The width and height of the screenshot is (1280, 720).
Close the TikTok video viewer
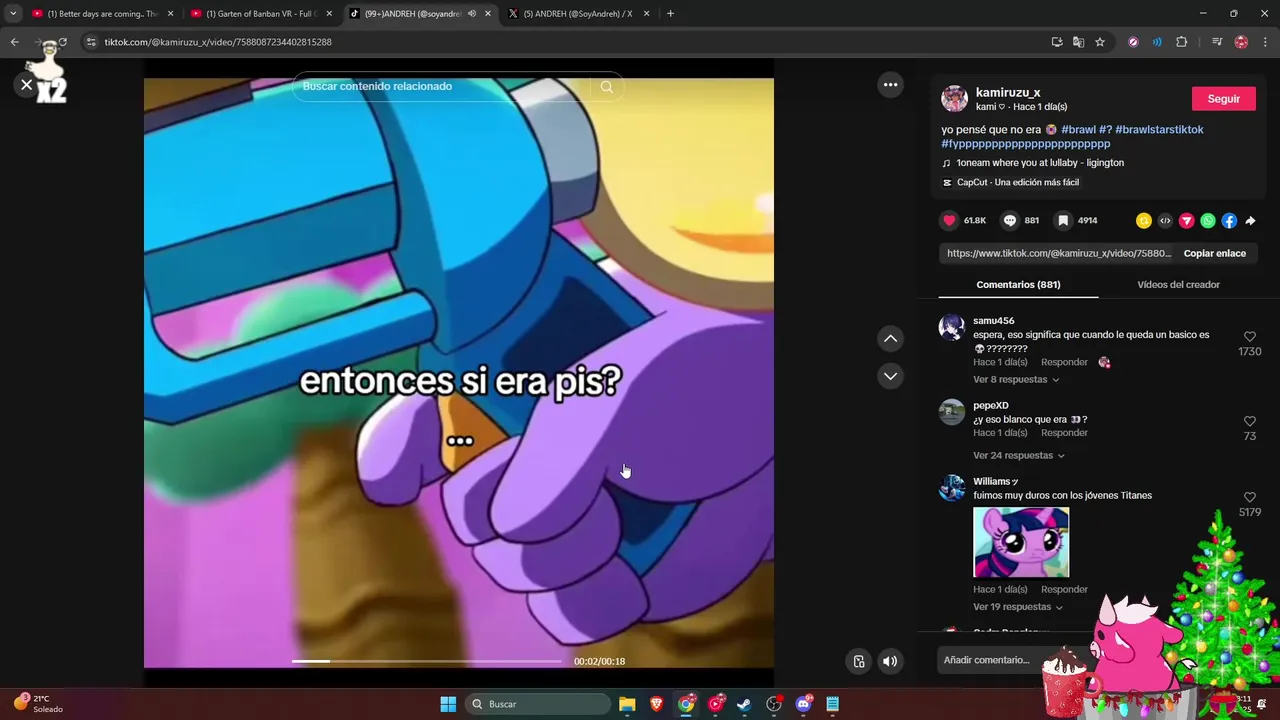tap(27, 85)
